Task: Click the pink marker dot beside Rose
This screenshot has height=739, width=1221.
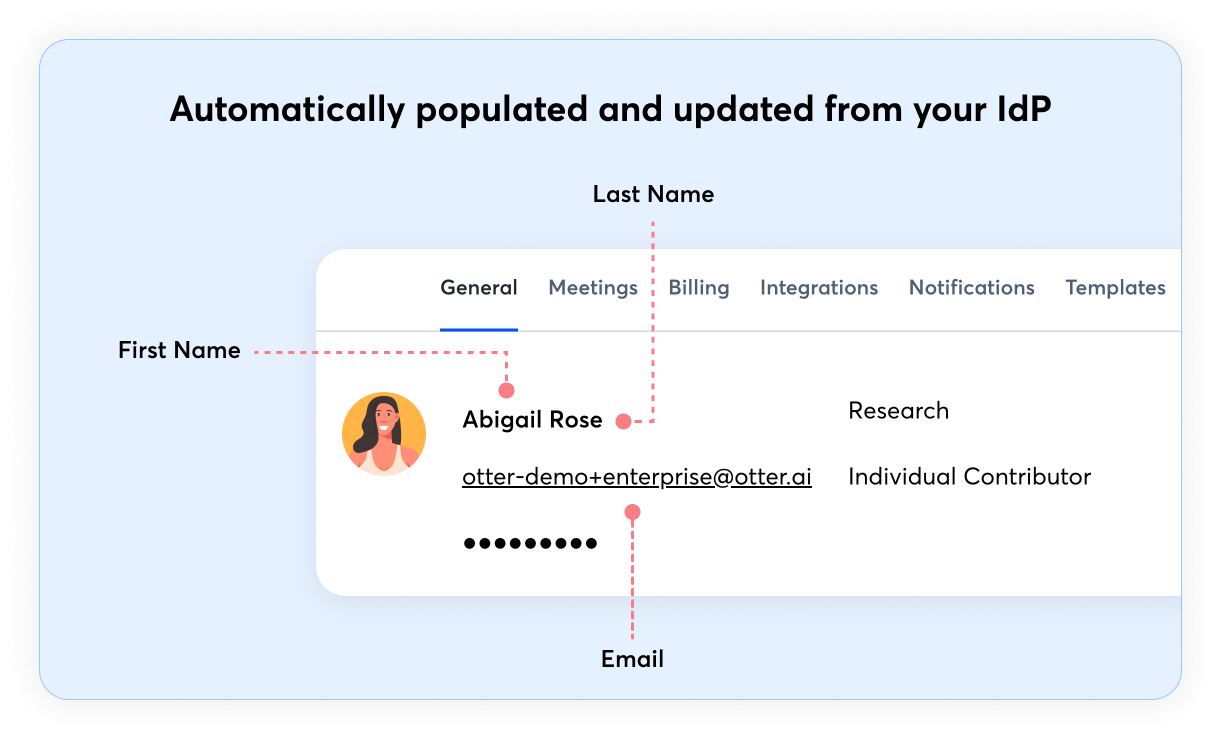Action: [x=623, y=421]
